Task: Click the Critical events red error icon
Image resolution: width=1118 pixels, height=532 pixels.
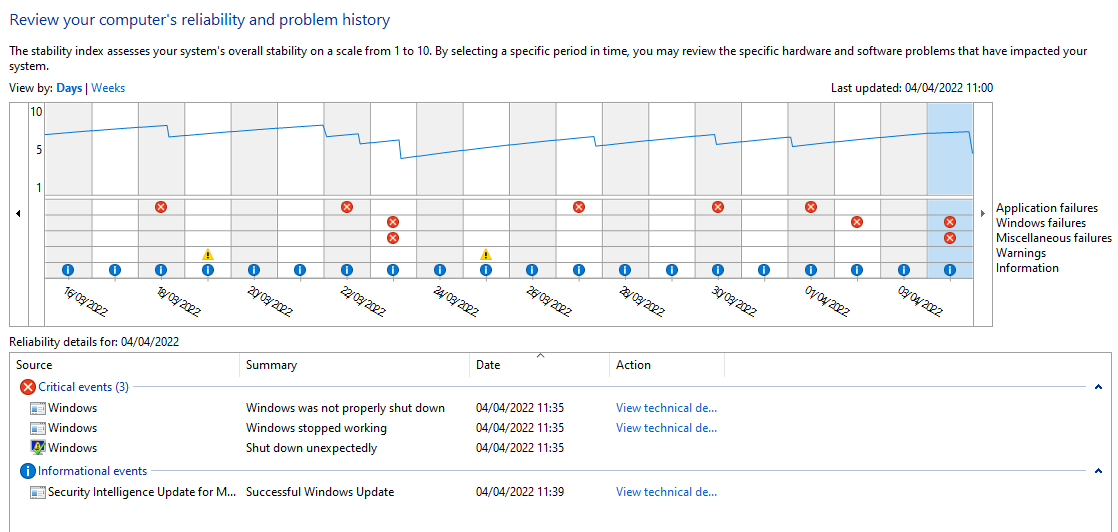Action: point(29,387)
